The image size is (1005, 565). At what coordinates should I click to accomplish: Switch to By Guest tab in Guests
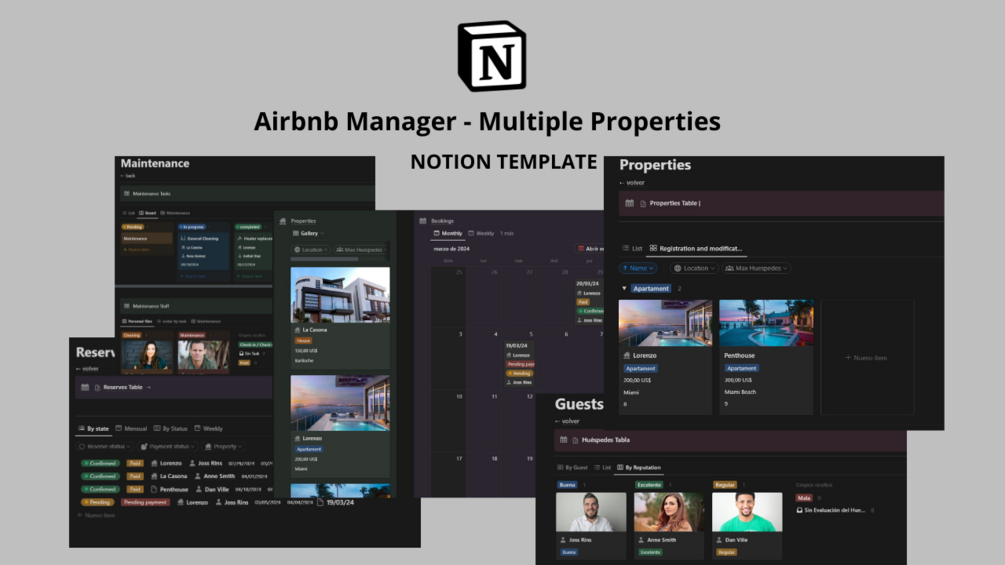click(572, 468)
